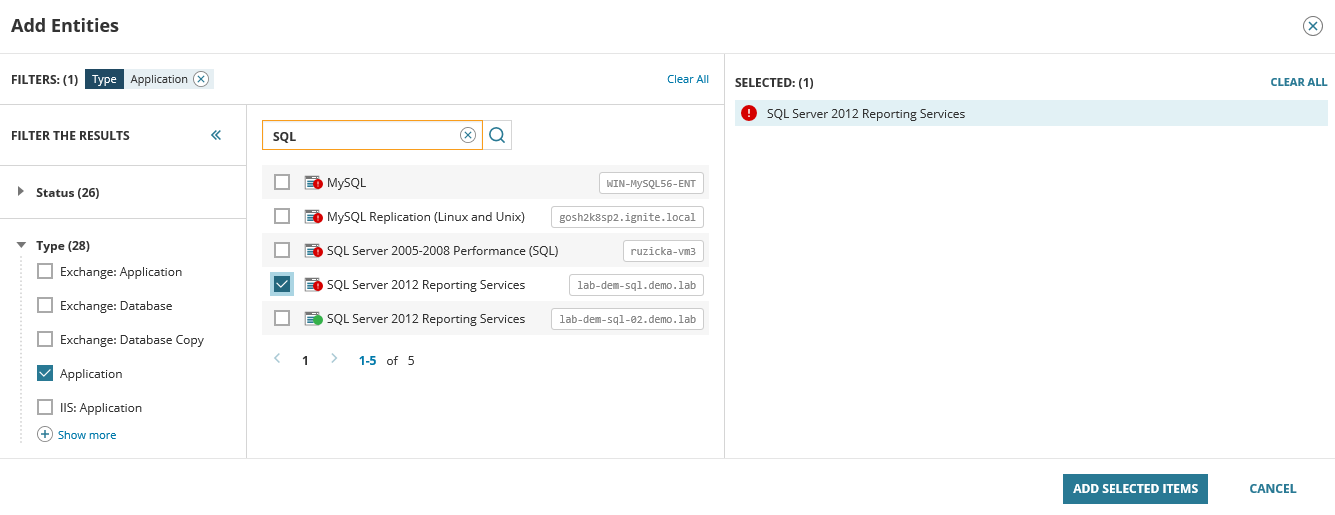This screenshot has height=515, width=1335.
Task: Uncheck the Application type filter
Action: tap(45, 373)
